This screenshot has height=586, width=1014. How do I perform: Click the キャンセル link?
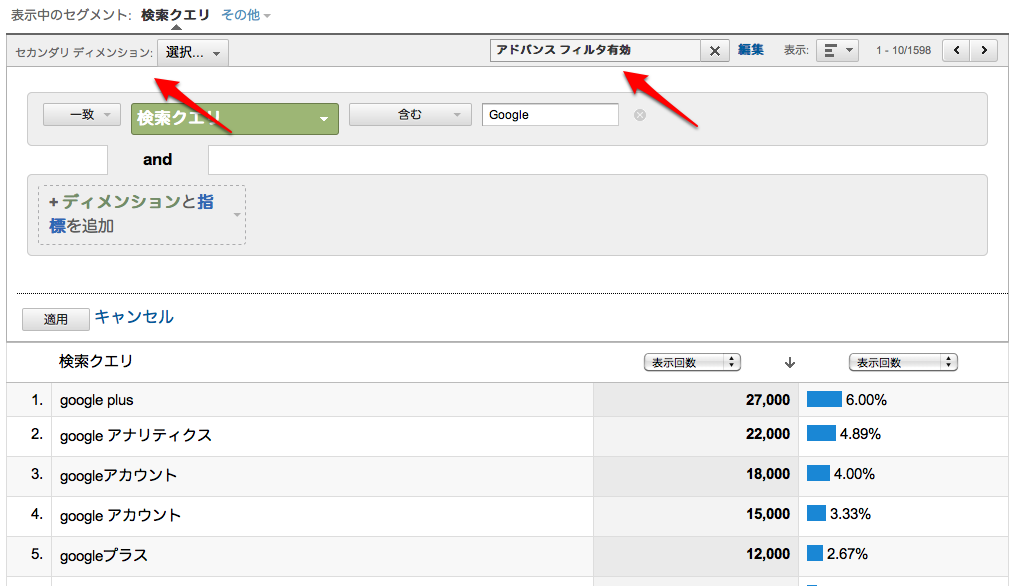(134, 317)
